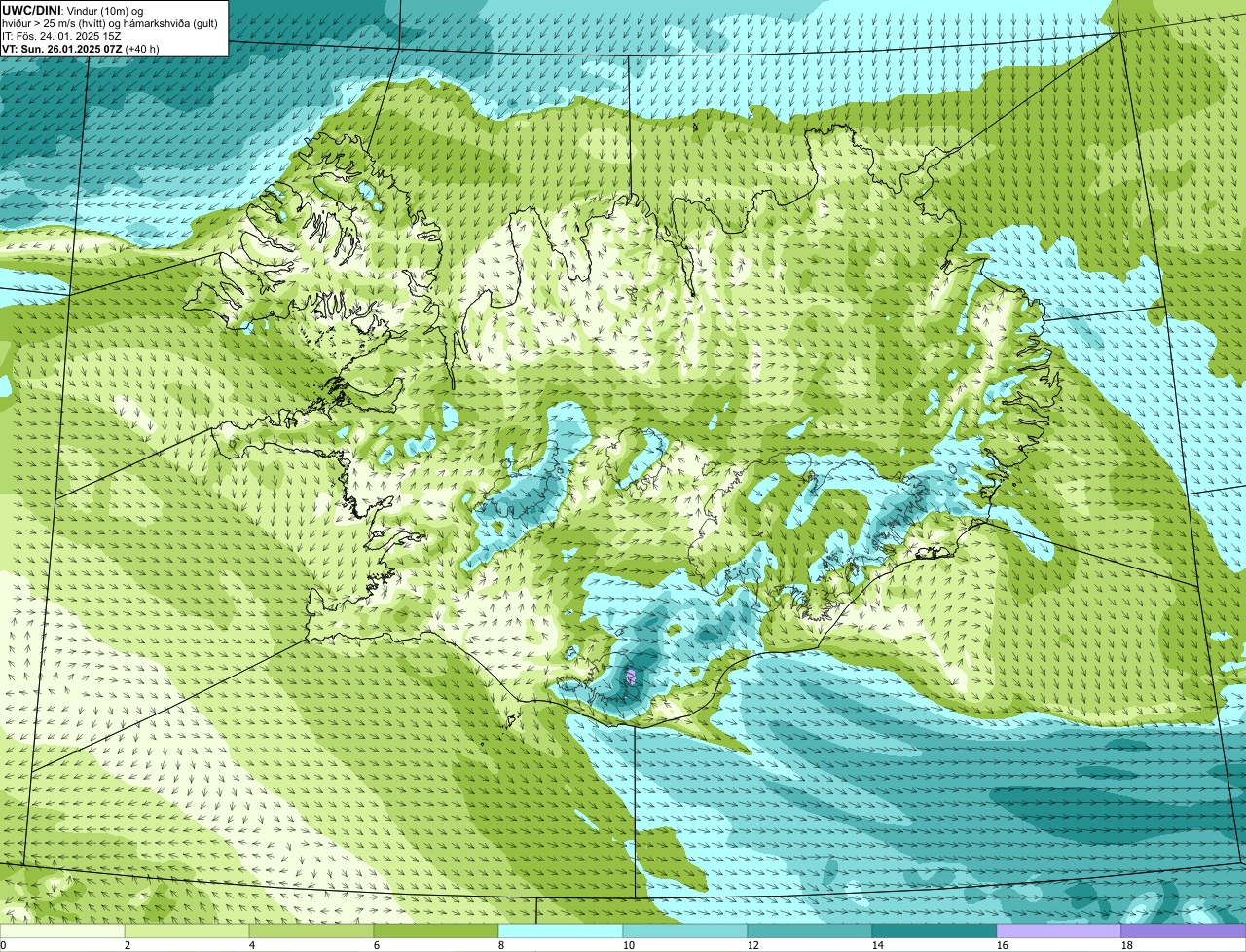Click the 8–10 m/s pale cyan legend color

[561, 932]
